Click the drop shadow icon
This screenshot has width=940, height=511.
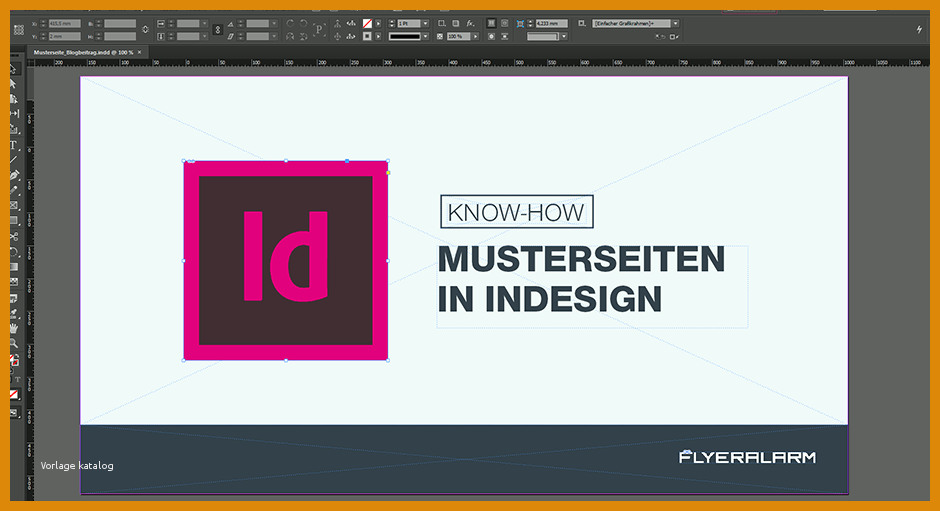tap(456, 23)
